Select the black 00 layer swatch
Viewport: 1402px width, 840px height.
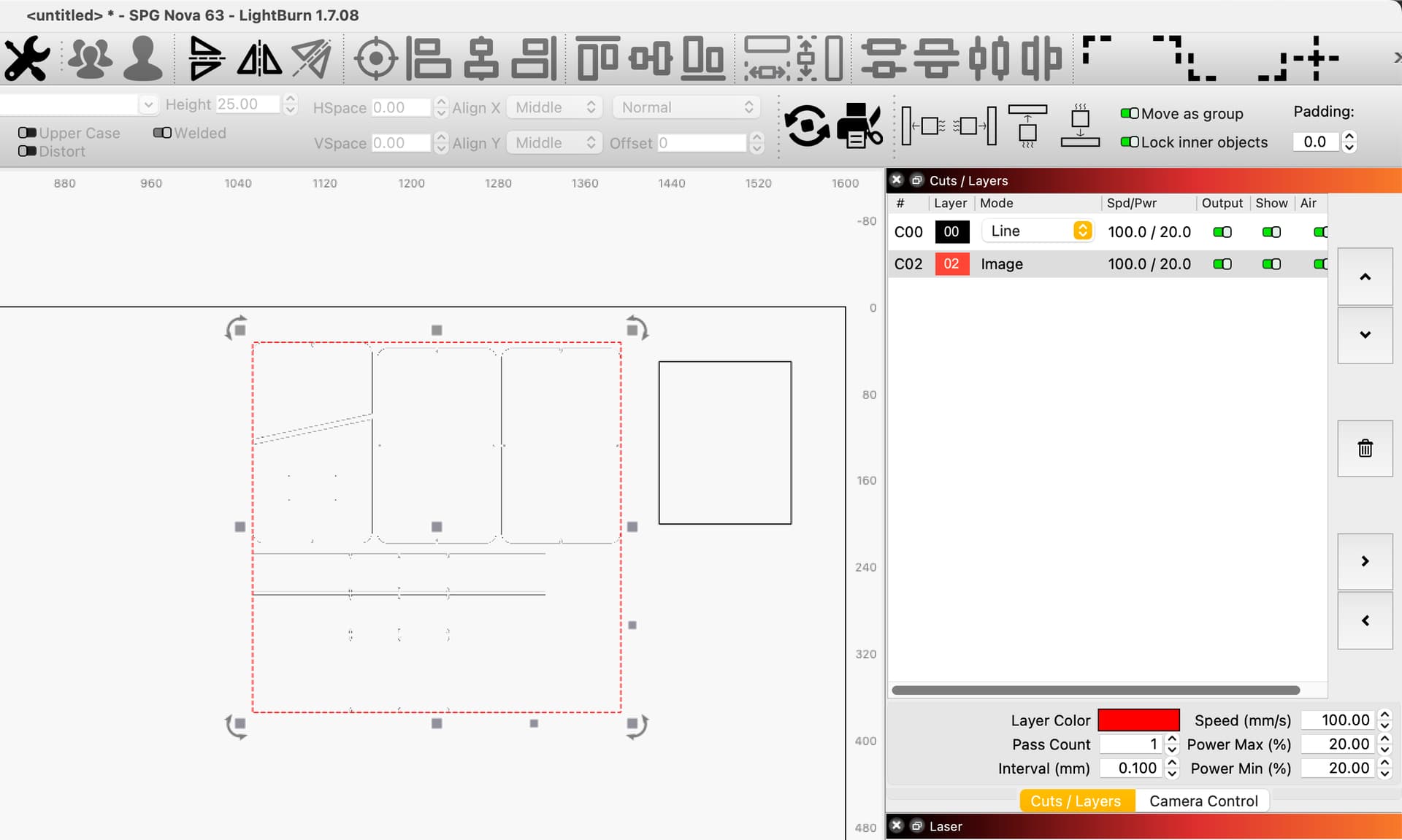(952, 232)
